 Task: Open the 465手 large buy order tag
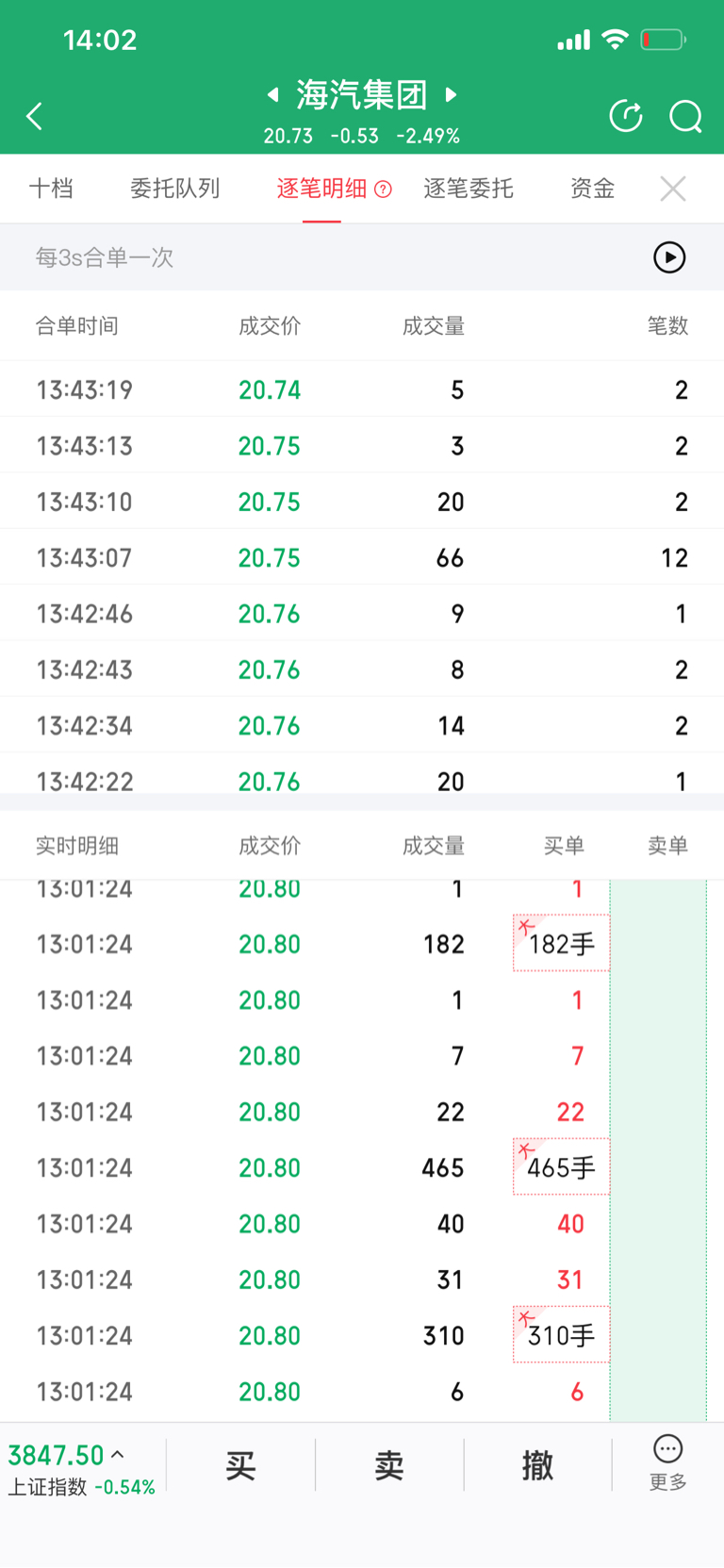click(561, 1167)
